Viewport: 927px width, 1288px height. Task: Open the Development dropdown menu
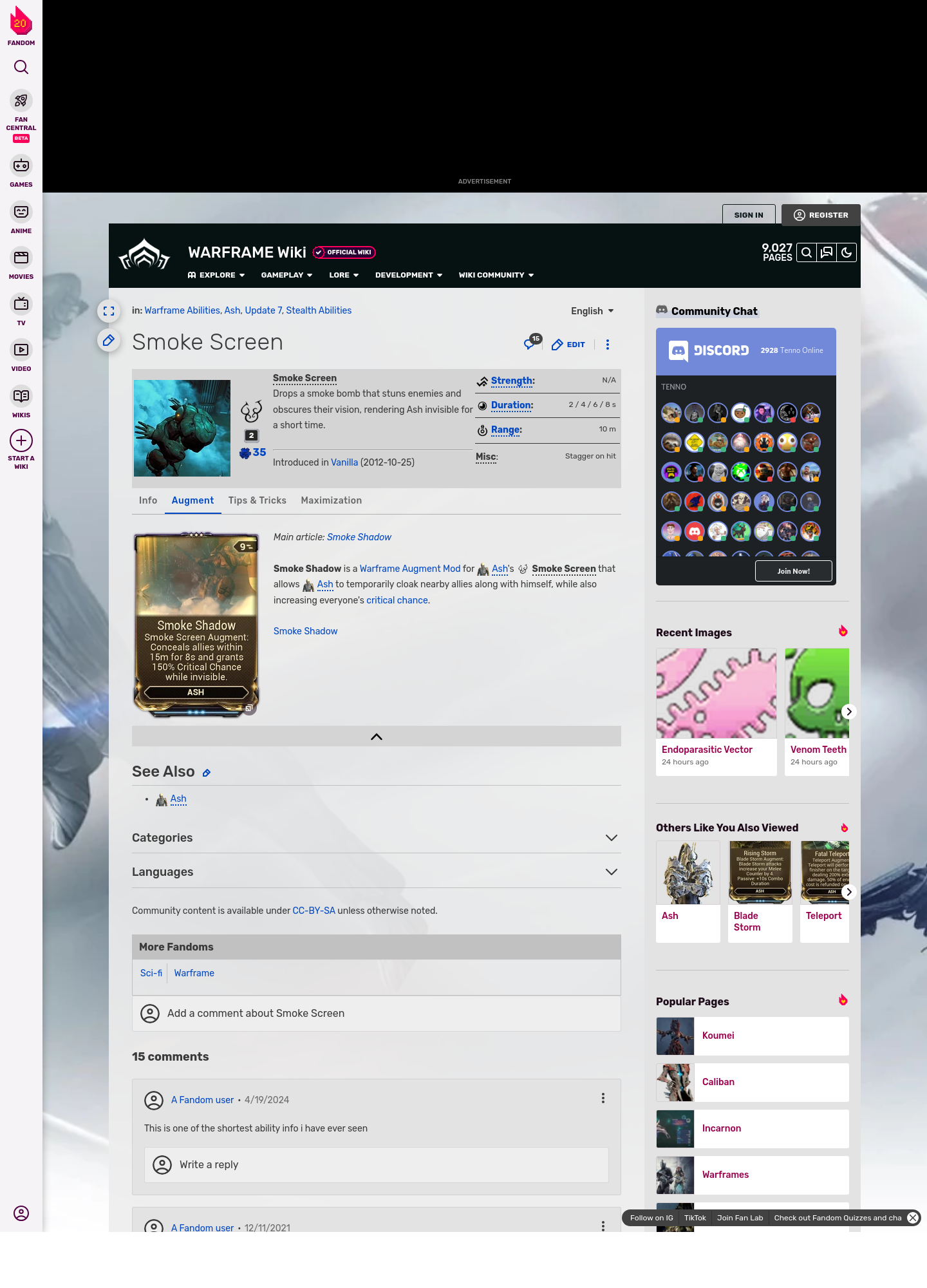409,275
